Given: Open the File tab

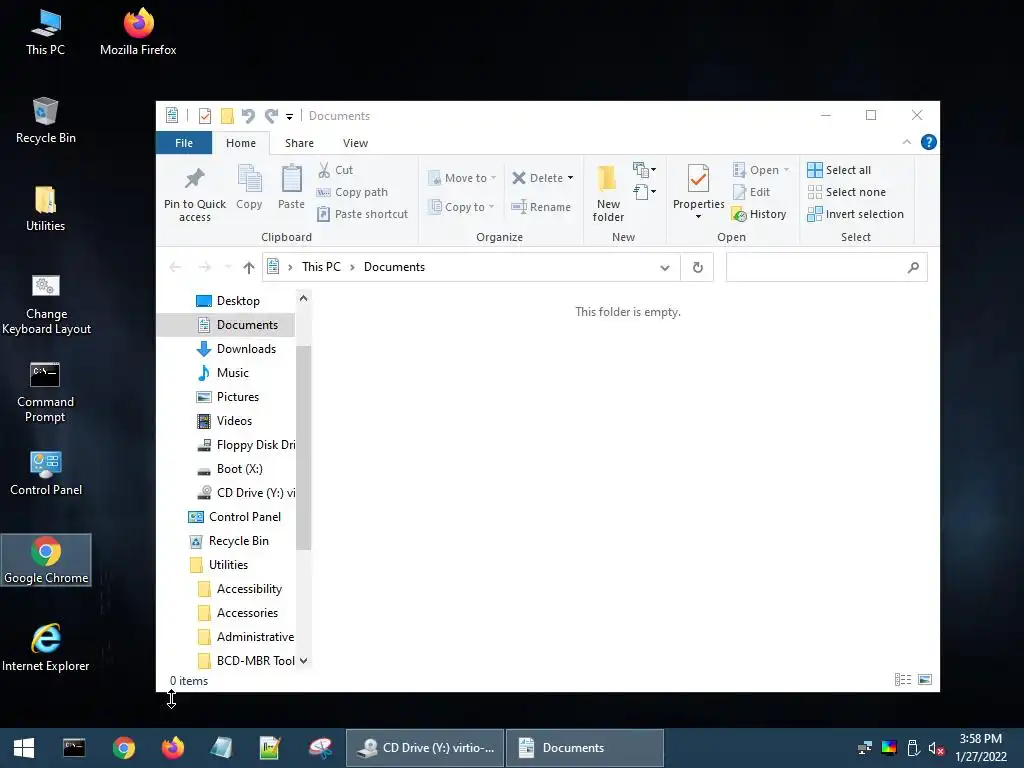Looking at the screenshot, I should [x=184, y=143].
